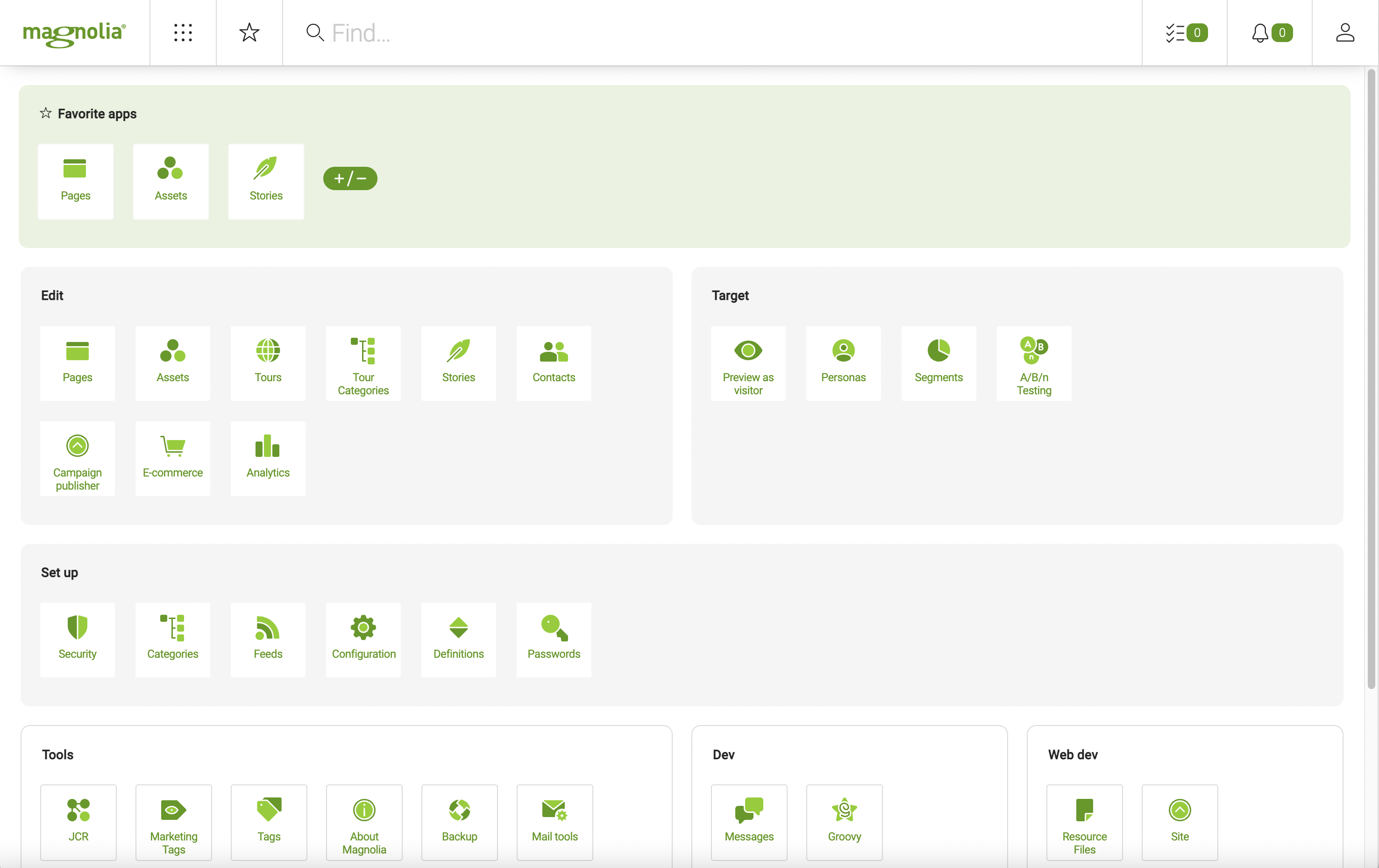Open the Segments targeting app
This screenshot has height=868, width=1379.
click(x=938, y=362)
